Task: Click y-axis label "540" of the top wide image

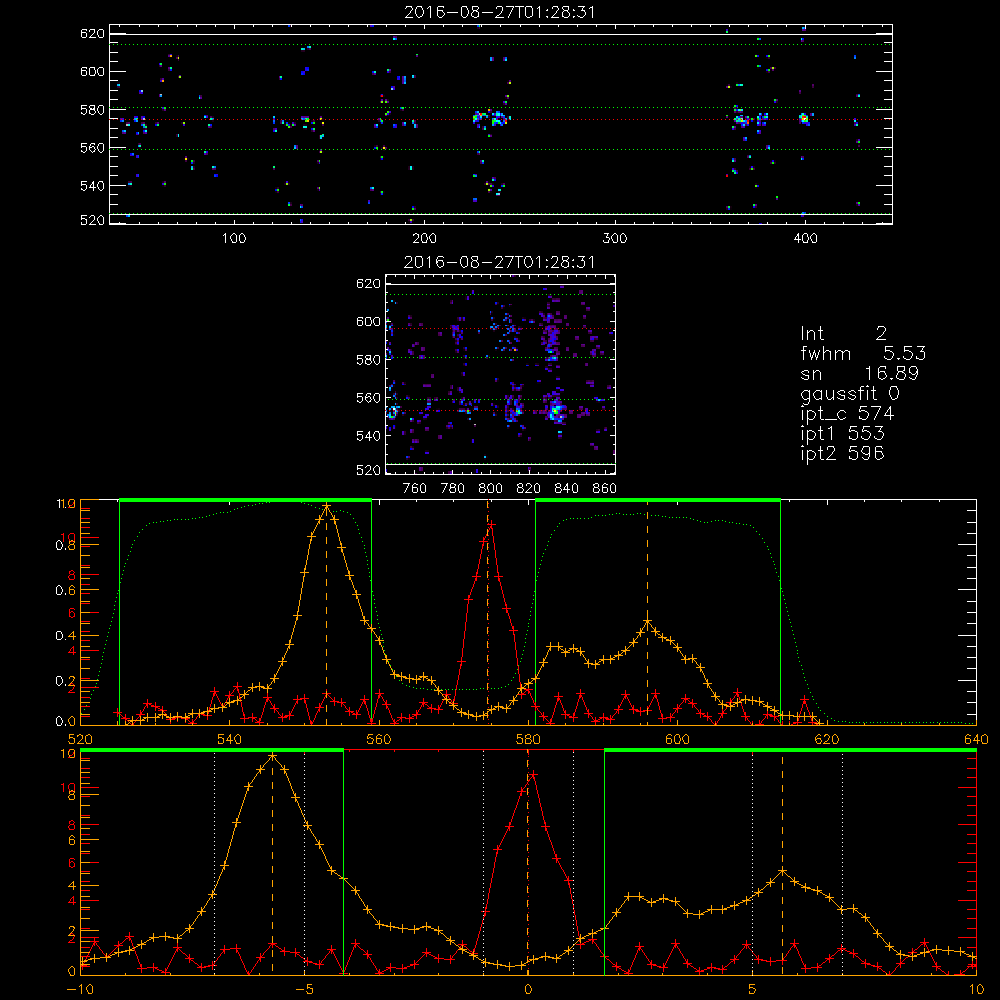Action: pyautogui.click(x=92, y=186)
